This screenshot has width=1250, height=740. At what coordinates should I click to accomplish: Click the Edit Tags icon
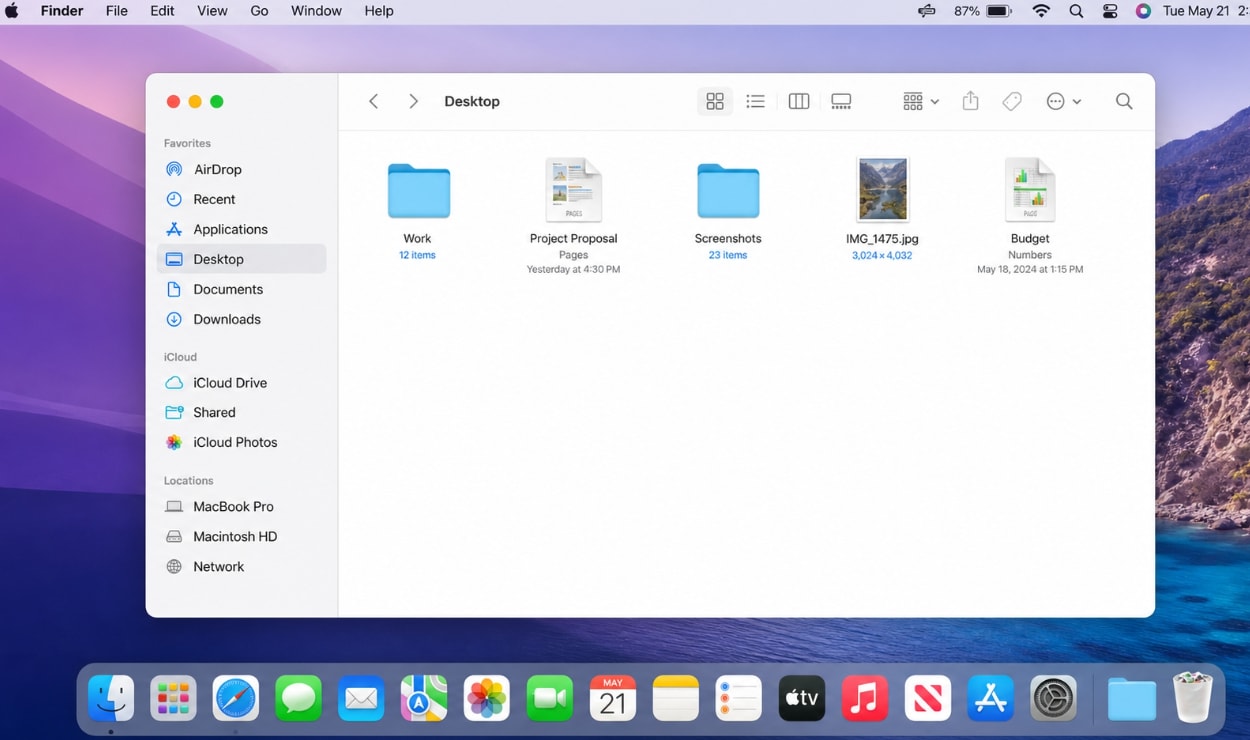coord(1012,101)
